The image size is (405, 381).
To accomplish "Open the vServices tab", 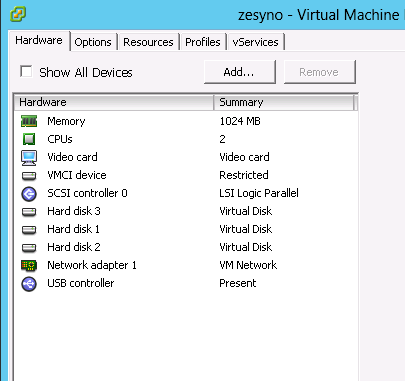I will (255, 42).
